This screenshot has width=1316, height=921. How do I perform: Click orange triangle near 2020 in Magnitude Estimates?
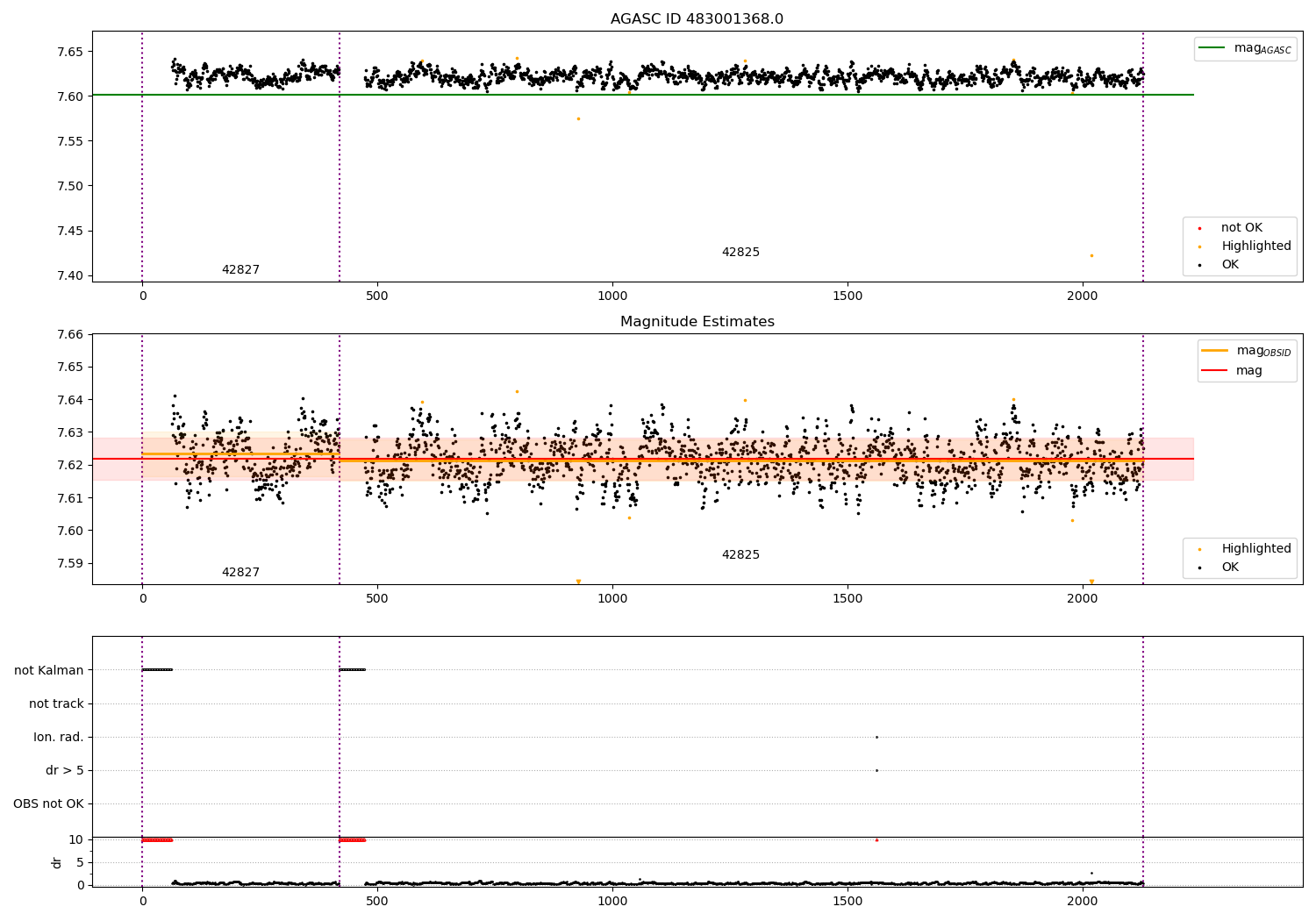pos(1091,582)
